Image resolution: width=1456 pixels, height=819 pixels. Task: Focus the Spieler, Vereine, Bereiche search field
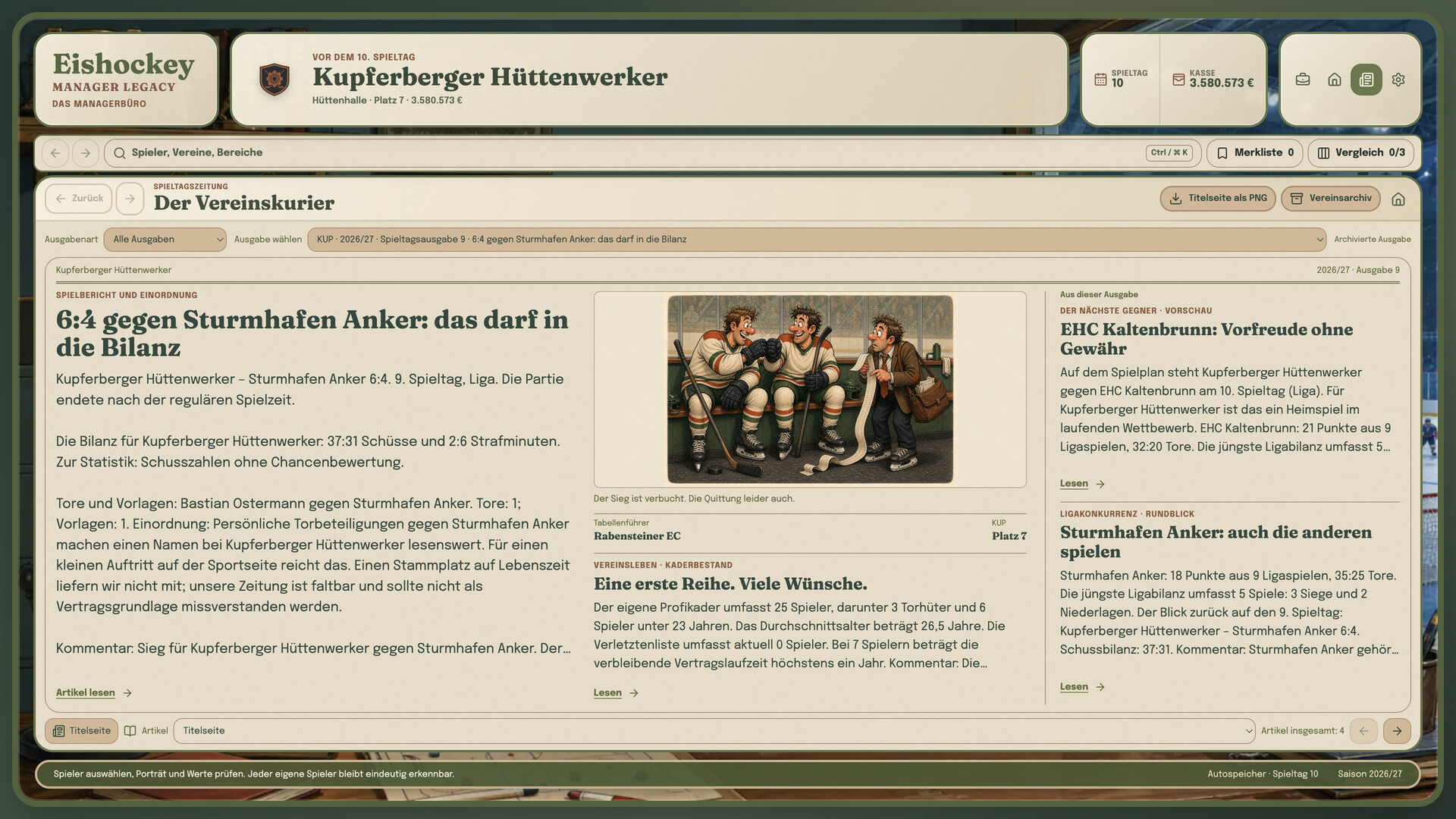652,152
